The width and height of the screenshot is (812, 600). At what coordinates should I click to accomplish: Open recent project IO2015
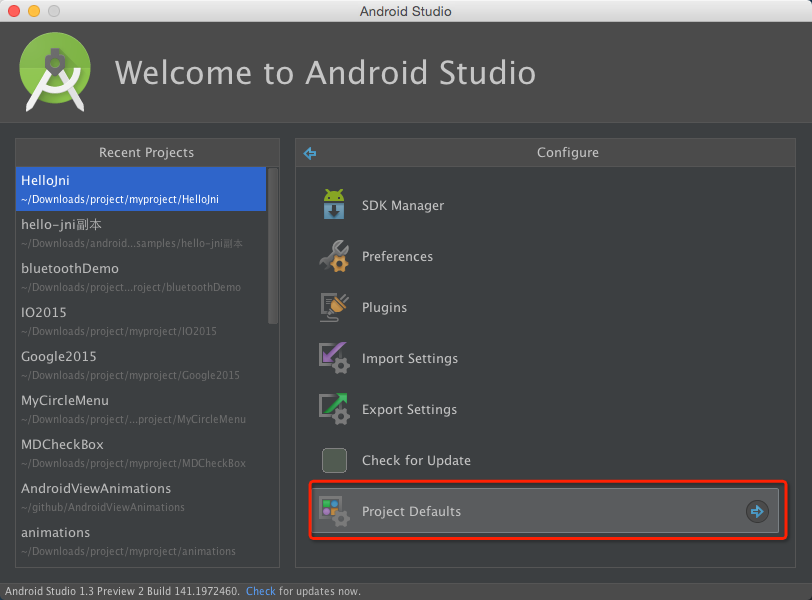(x=141, y=321)
